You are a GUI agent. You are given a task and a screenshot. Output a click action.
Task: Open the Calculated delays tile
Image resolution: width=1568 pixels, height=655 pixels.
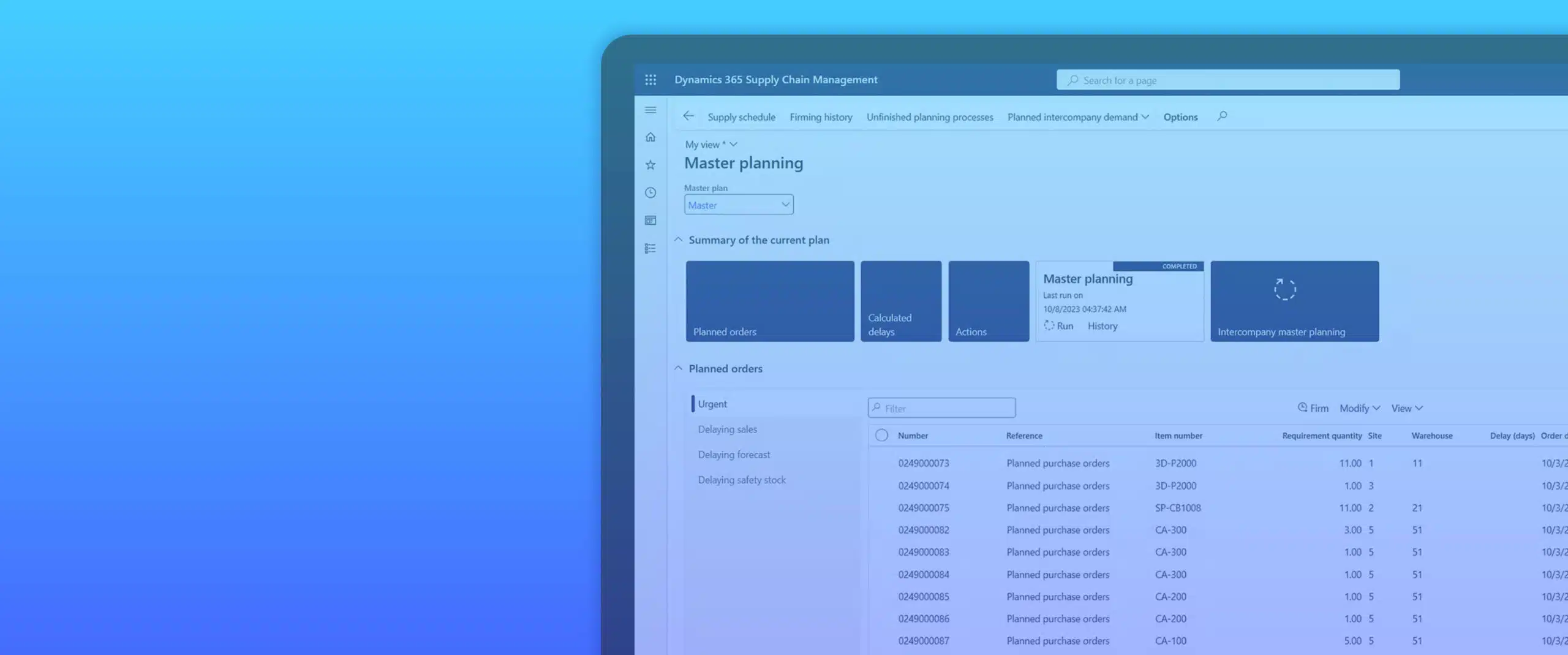[x=901, y=301]
